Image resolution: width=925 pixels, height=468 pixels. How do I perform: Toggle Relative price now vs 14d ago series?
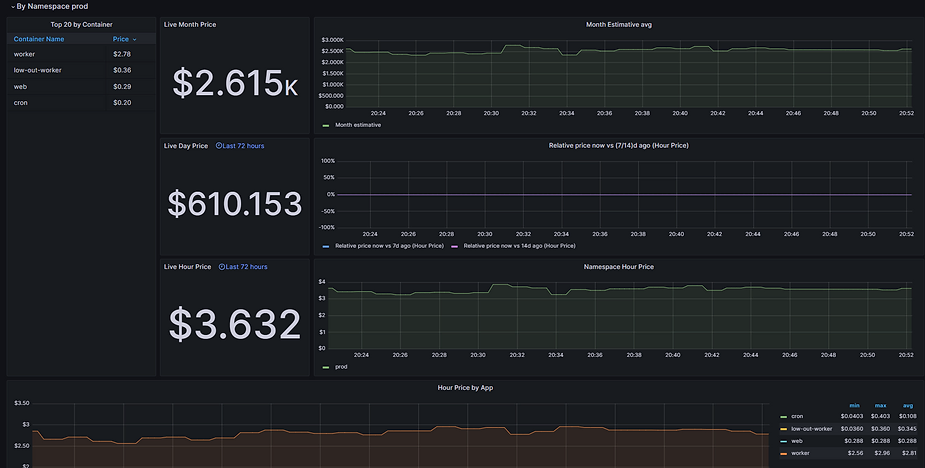[519, 246]
